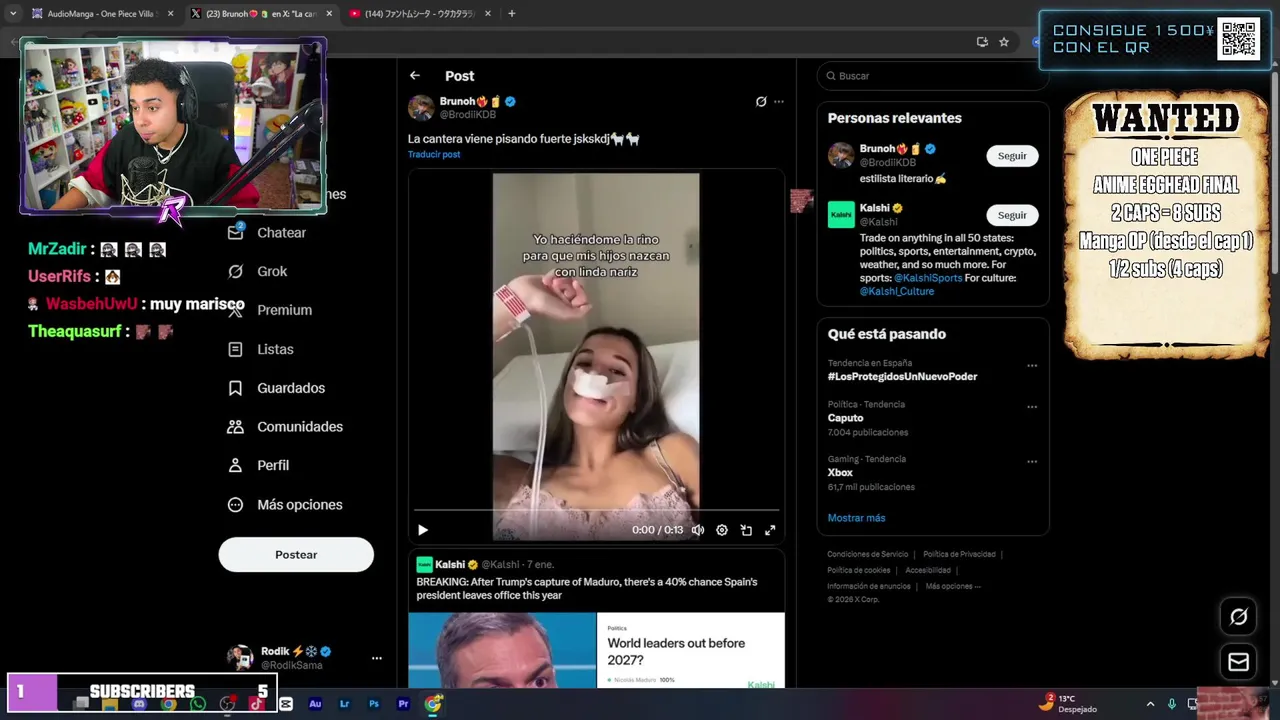This screenshot has width=1280, height=720.
Task: Close the AudioManga tab
Action: (170, 14)
